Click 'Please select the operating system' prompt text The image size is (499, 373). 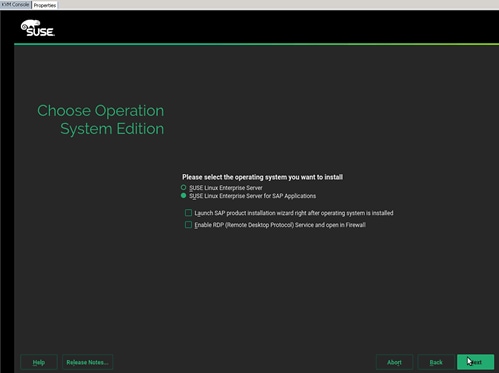tap(263, 177)
